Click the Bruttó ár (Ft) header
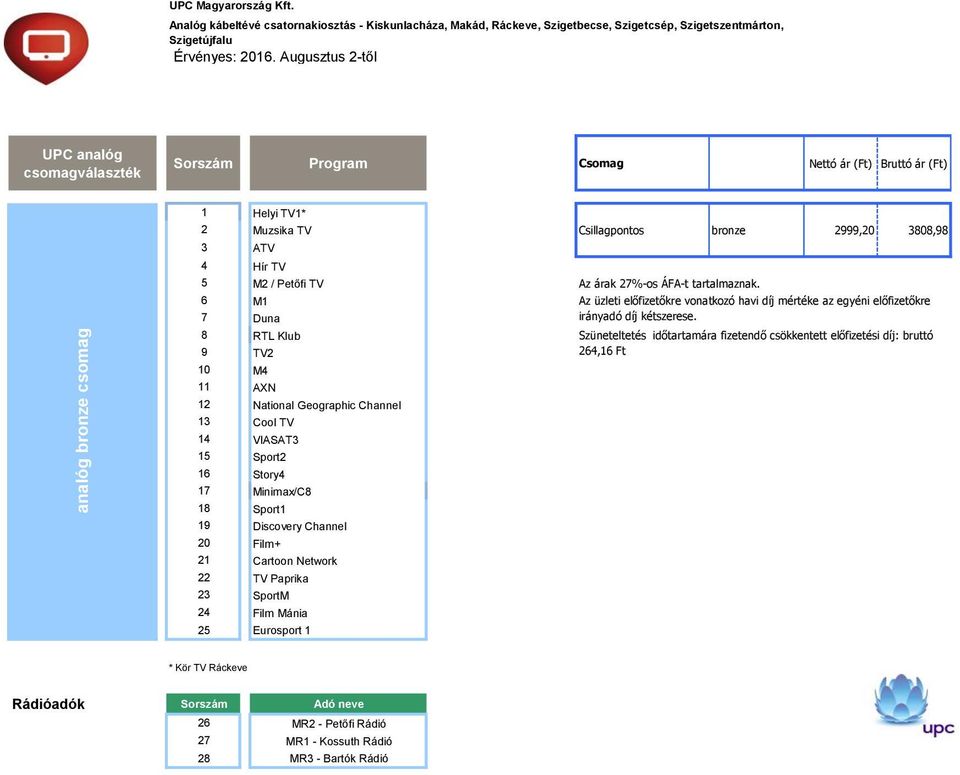 coord(913,163)
